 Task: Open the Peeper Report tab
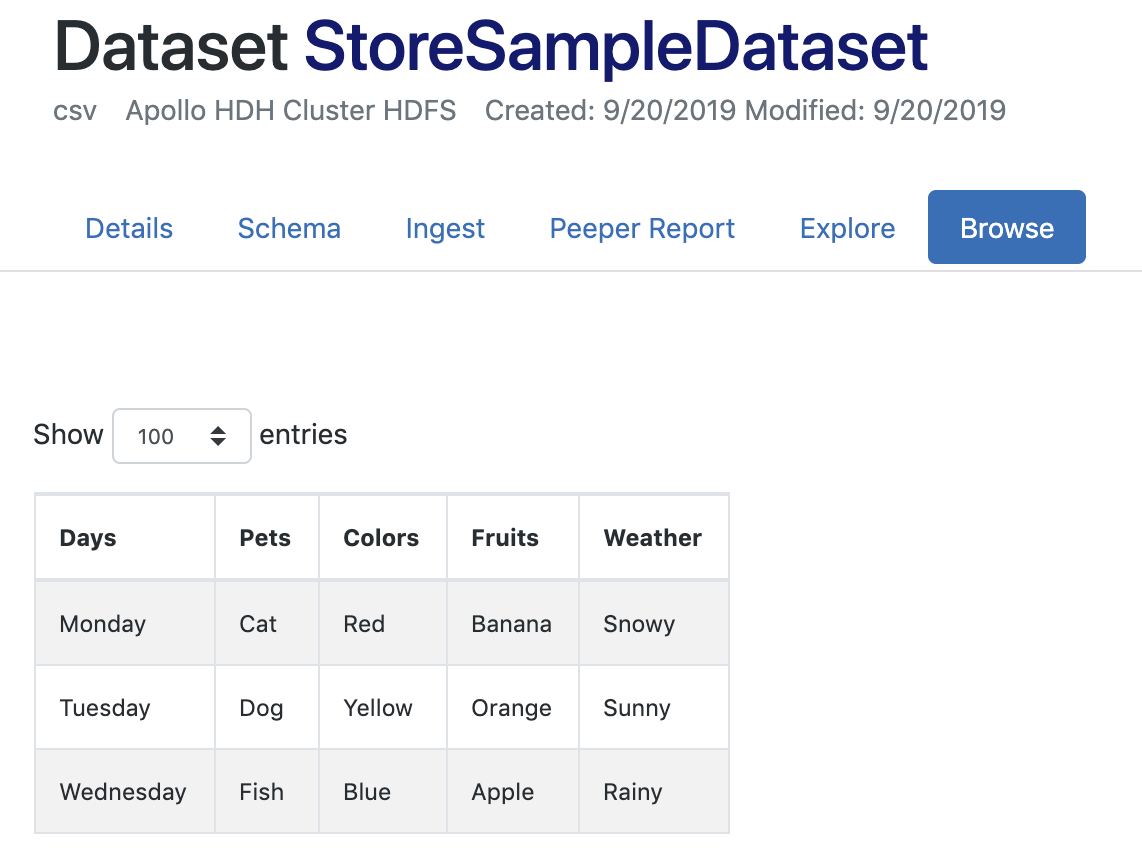(641, 228)
